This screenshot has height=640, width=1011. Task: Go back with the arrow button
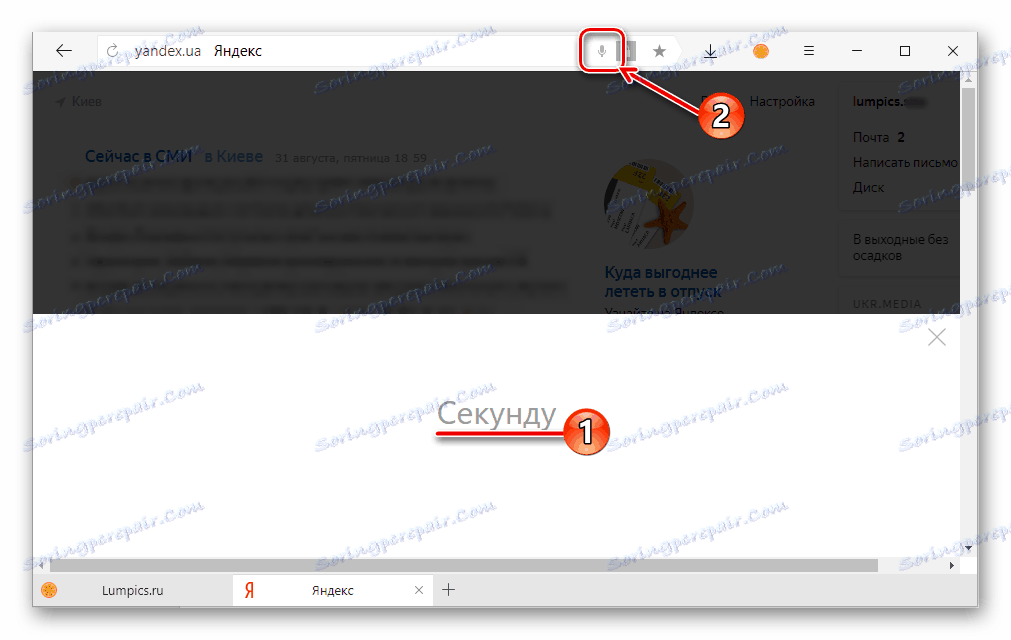click(x=63, y=51)
